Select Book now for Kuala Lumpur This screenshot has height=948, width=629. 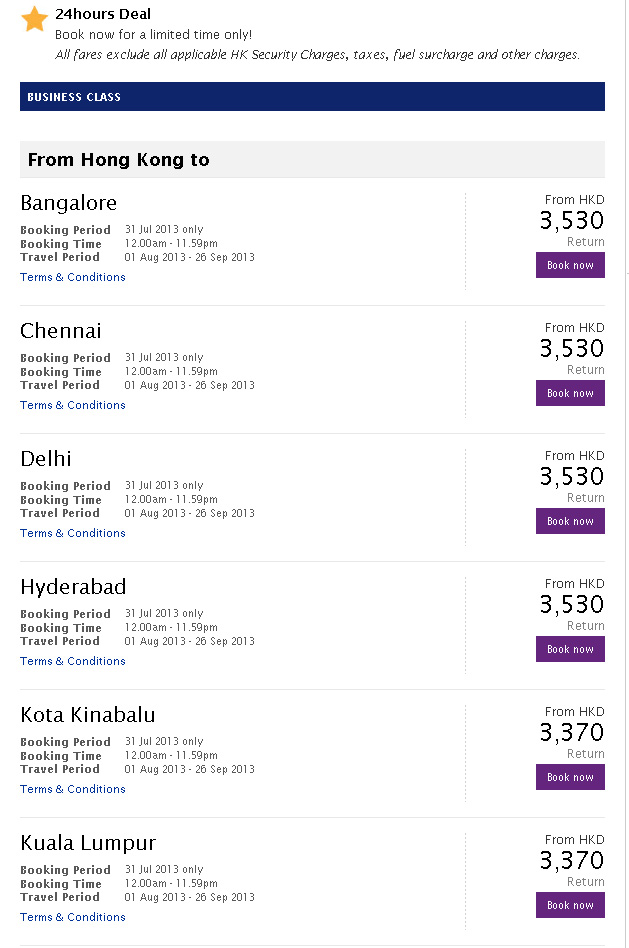tap(570, 905)
